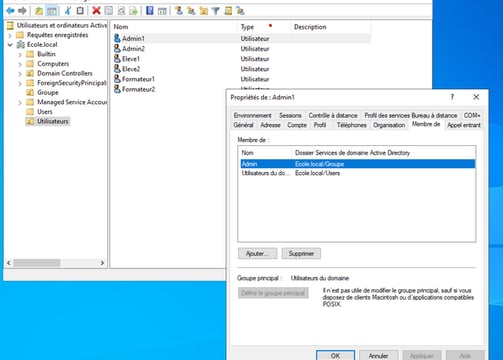Confirm the dialog with OK
The width and height of the screenshot is (503, 360).
point(335,355)
